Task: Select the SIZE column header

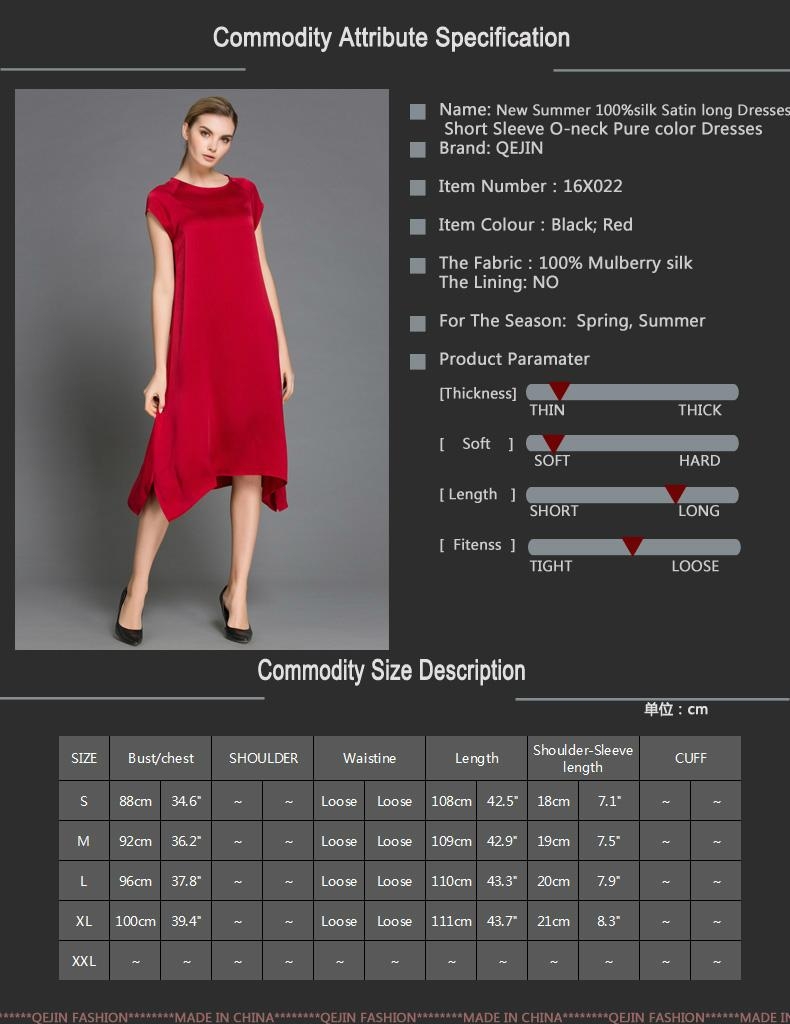Action: pyautogui.click(x=84, y=758)
